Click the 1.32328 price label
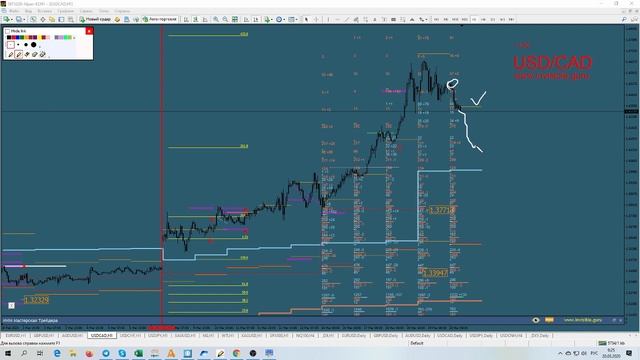This screenshot has width=640, height=360. pos(36,300)
